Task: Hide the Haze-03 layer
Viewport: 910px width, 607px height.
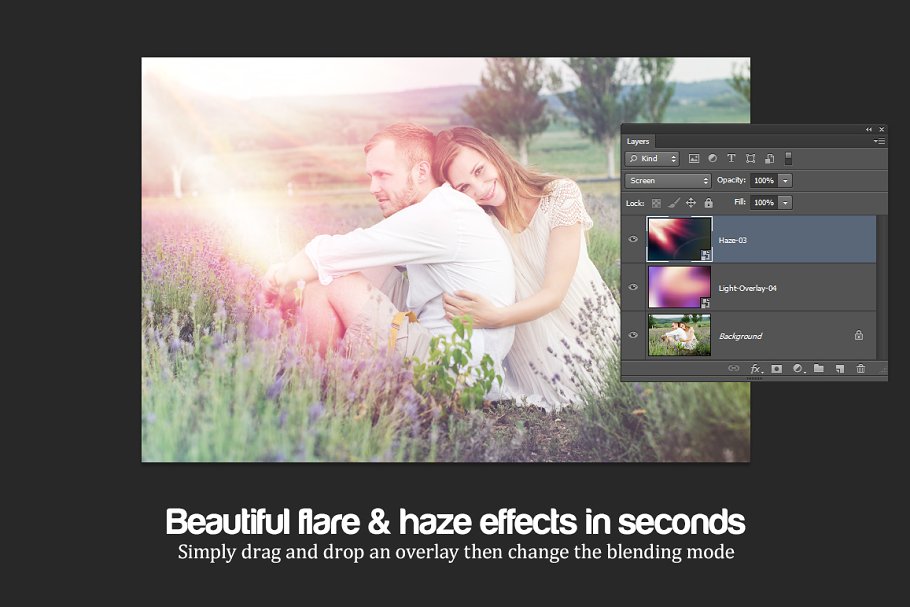Action: pyautogui.click(x=633, y=239)
